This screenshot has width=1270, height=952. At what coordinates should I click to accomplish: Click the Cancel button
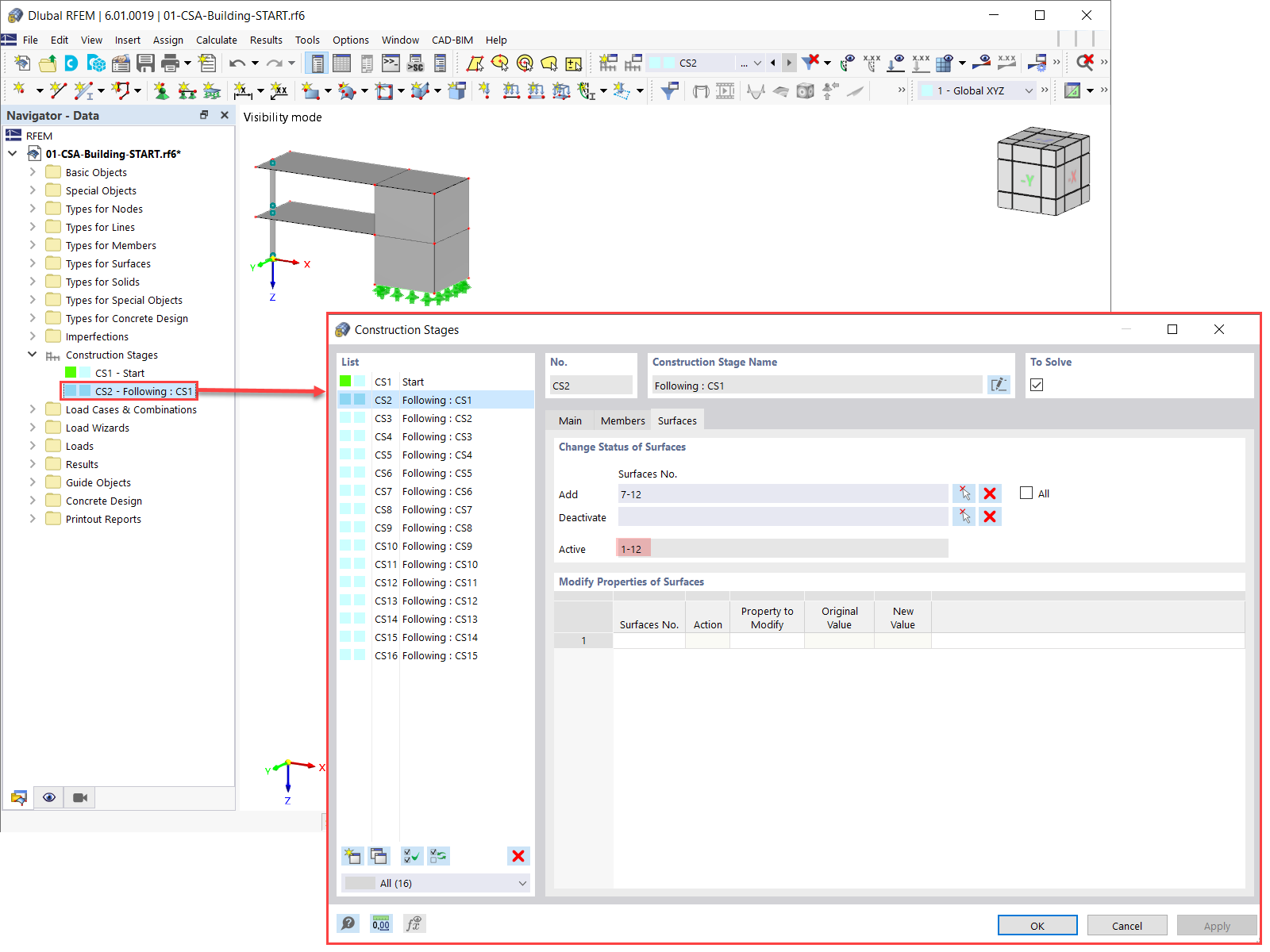point(1127,925)
